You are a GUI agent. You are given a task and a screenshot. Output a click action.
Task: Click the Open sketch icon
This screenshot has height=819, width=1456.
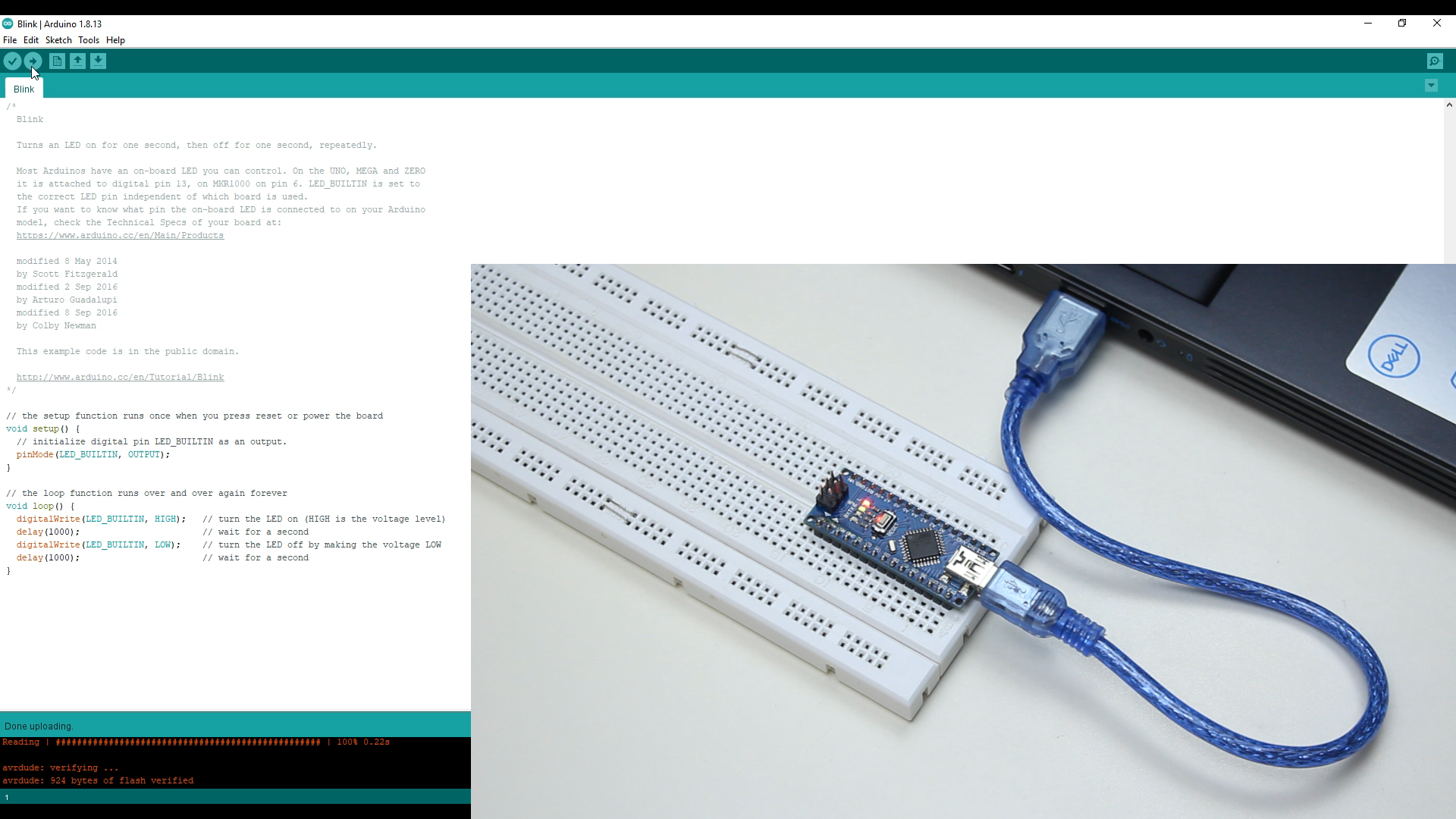[x=77, y=61]
